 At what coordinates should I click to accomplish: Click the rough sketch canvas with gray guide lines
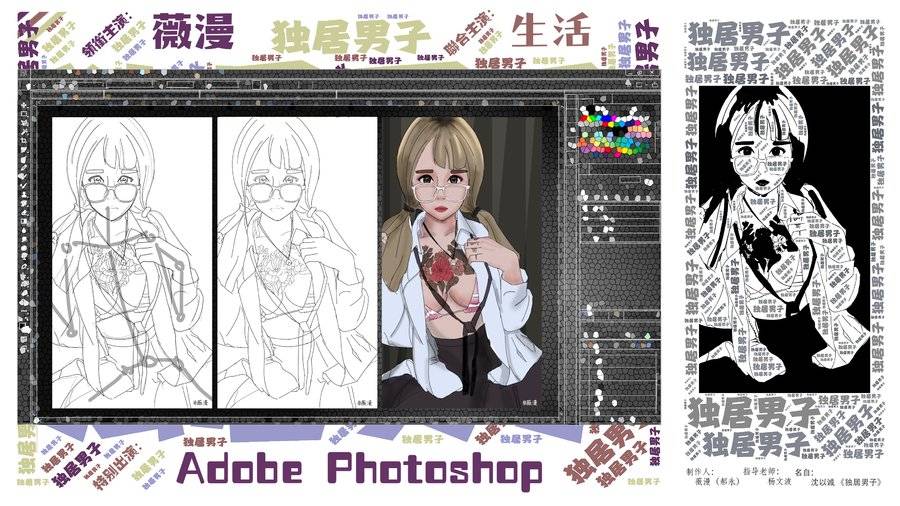[132, 263]
